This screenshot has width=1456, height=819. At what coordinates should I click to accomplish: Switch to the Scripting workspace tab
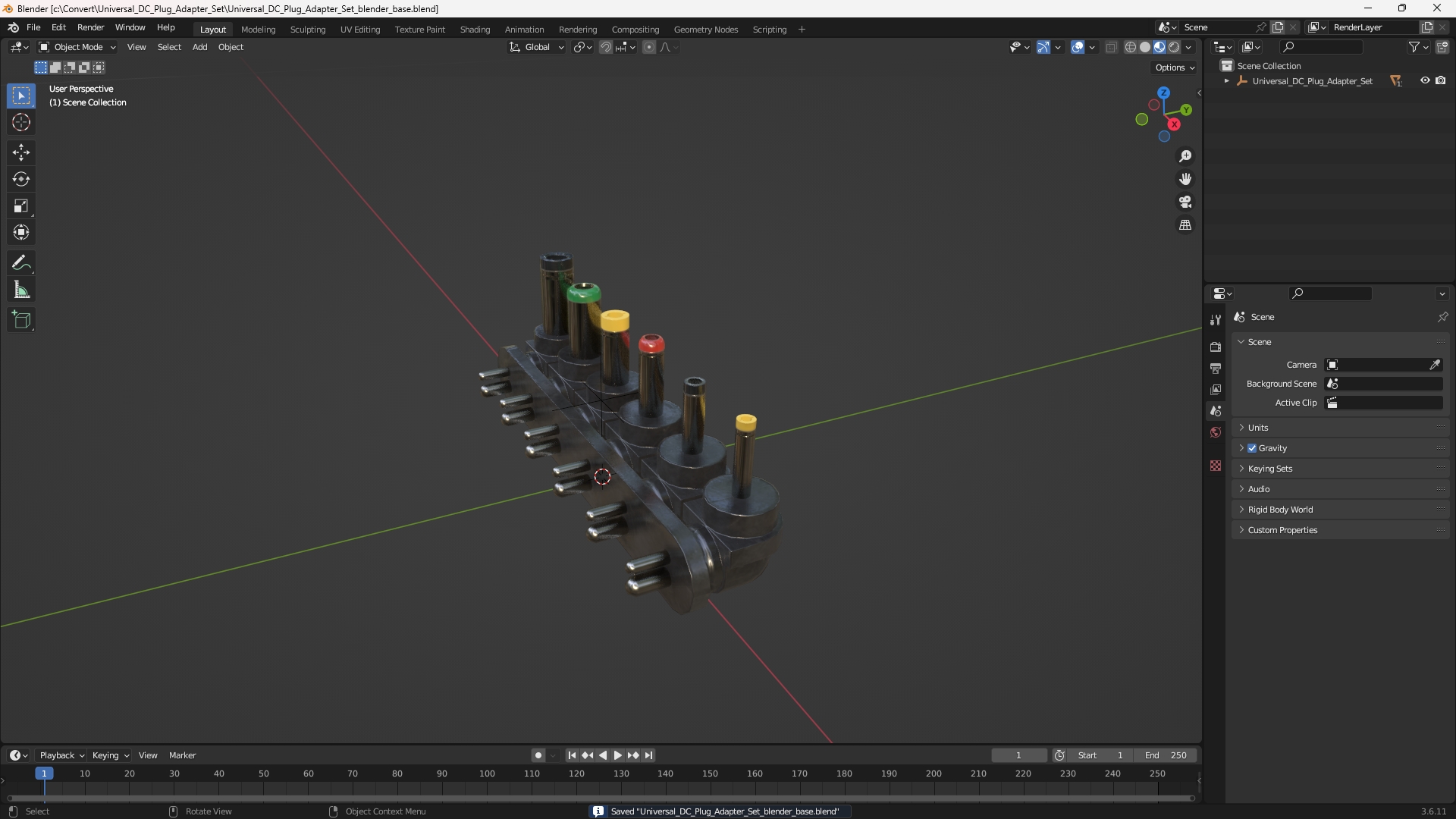coord(769,30)
